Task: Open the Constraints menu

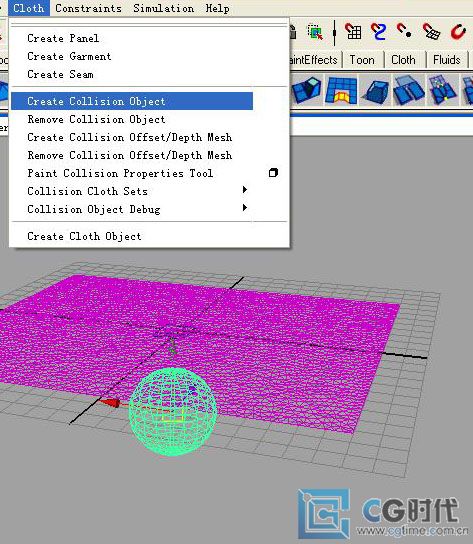Action: click(88, 8)
